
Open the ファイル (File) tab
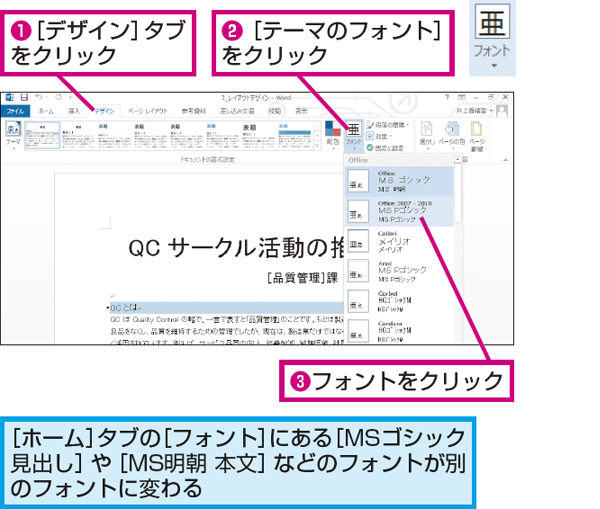tap(15, 111)
